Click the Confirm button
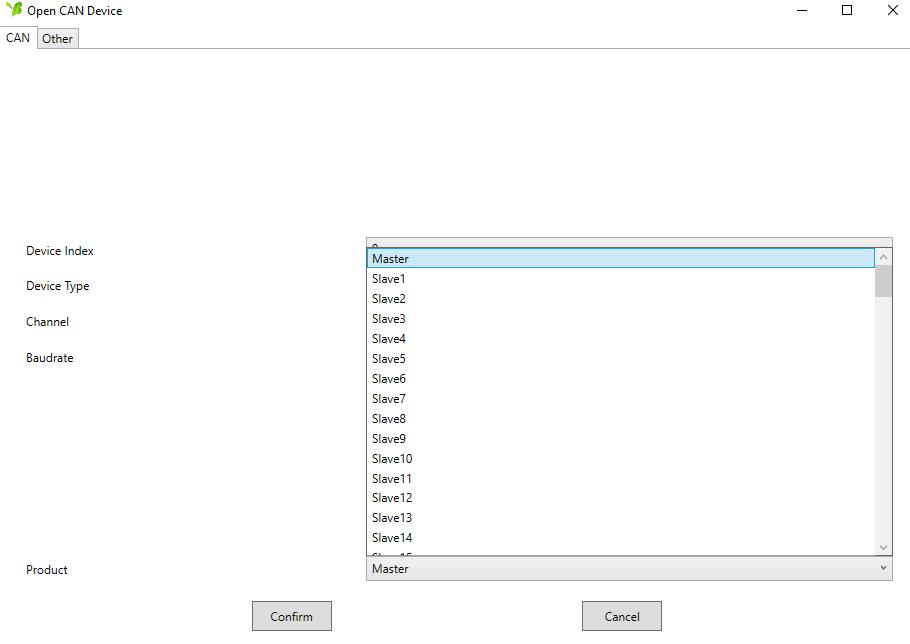Viewport: 910px width, 644px height. click(292, 616)
